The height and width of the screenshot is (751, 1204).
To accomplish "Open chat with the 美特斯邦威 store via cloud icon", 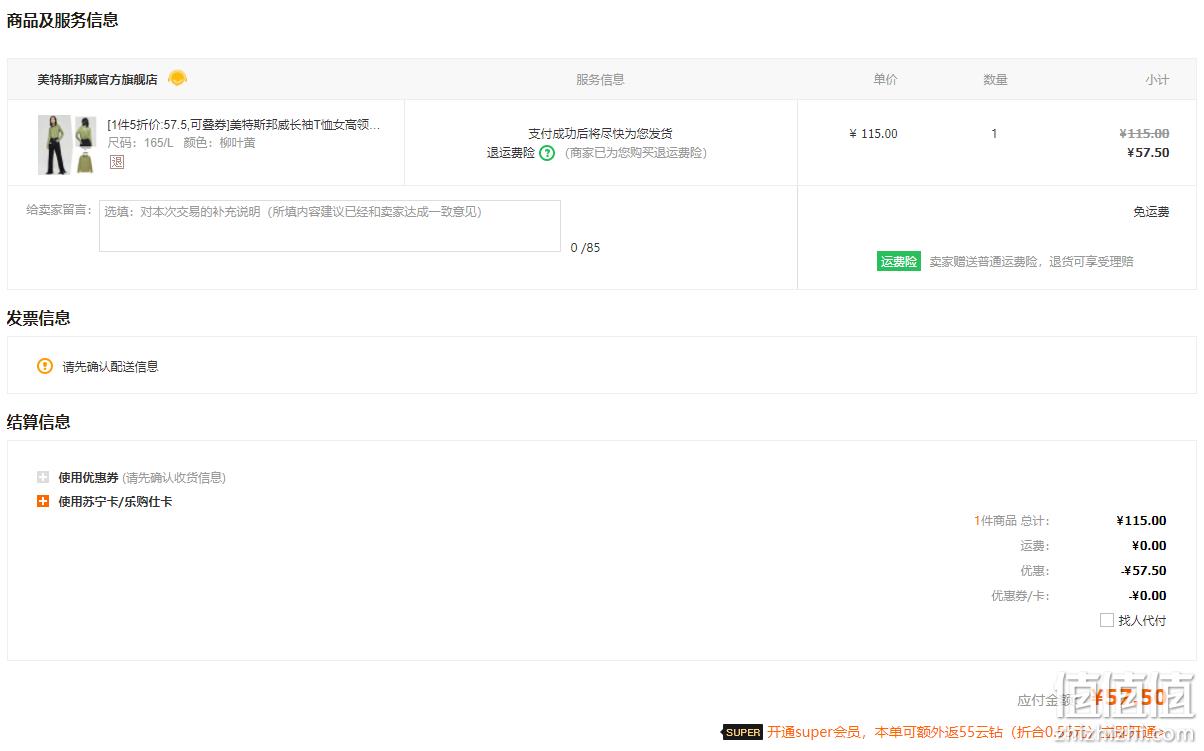I will coord(177,78).
